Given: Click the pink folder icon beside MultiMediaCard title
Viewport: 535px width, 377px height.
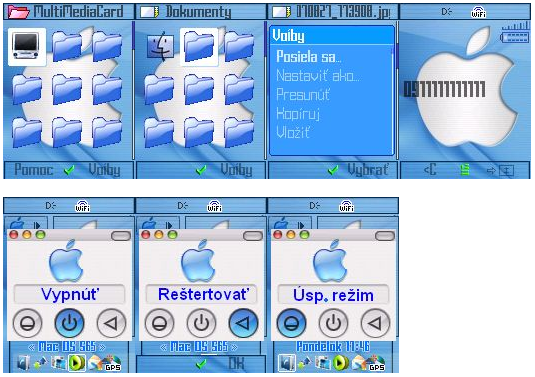Looking at the screenshot, I should [19, 12].
